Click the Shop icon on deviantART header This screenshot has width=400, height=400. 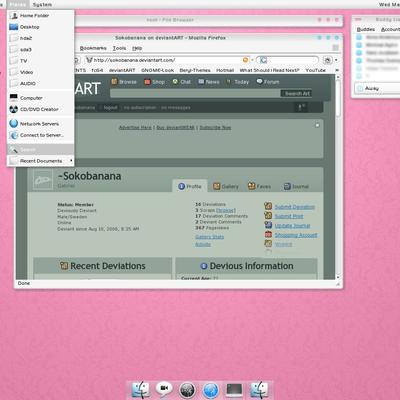147,82
